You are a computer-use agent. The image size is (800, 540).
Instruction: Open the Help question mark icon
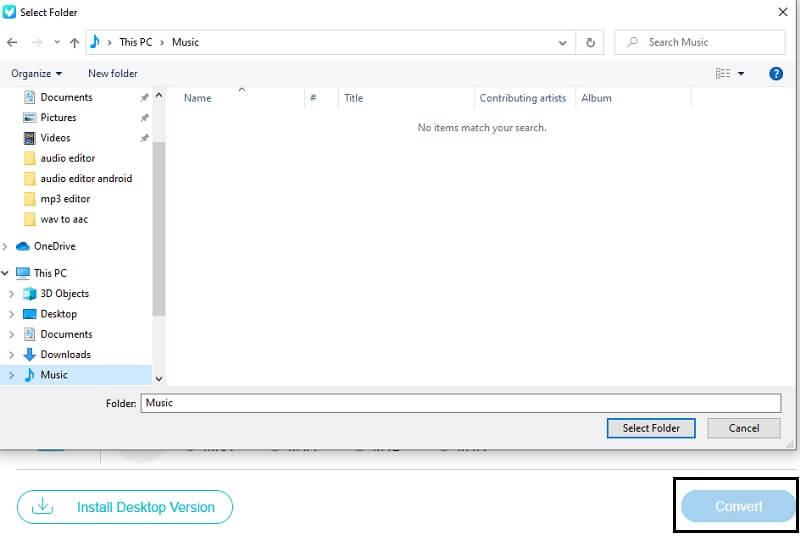click(775, 74)
